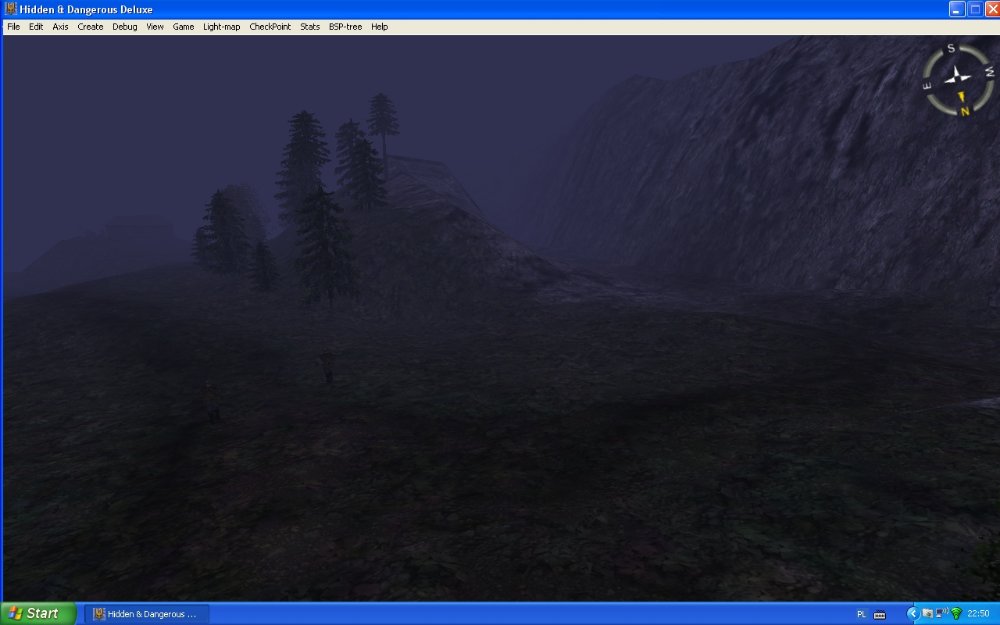Select Hidden & Dangerous taskbar button
Image resolution: width=1000 pixels, height=625 pixels.
click(146, 613)
